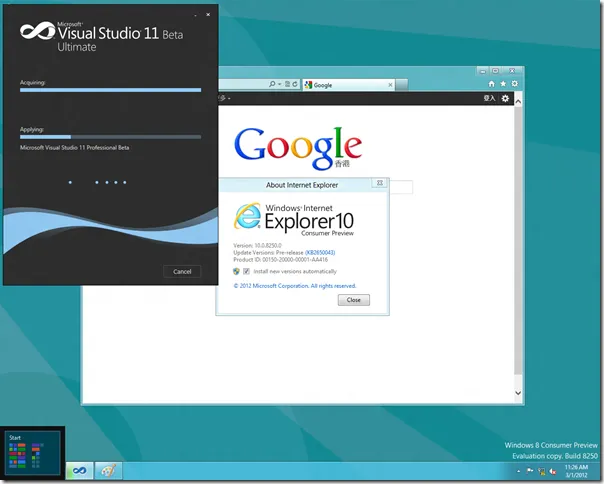This screenshot has height=484, width=604.
Task: Open Action Center flag tray icon
Action: point(530,471)
